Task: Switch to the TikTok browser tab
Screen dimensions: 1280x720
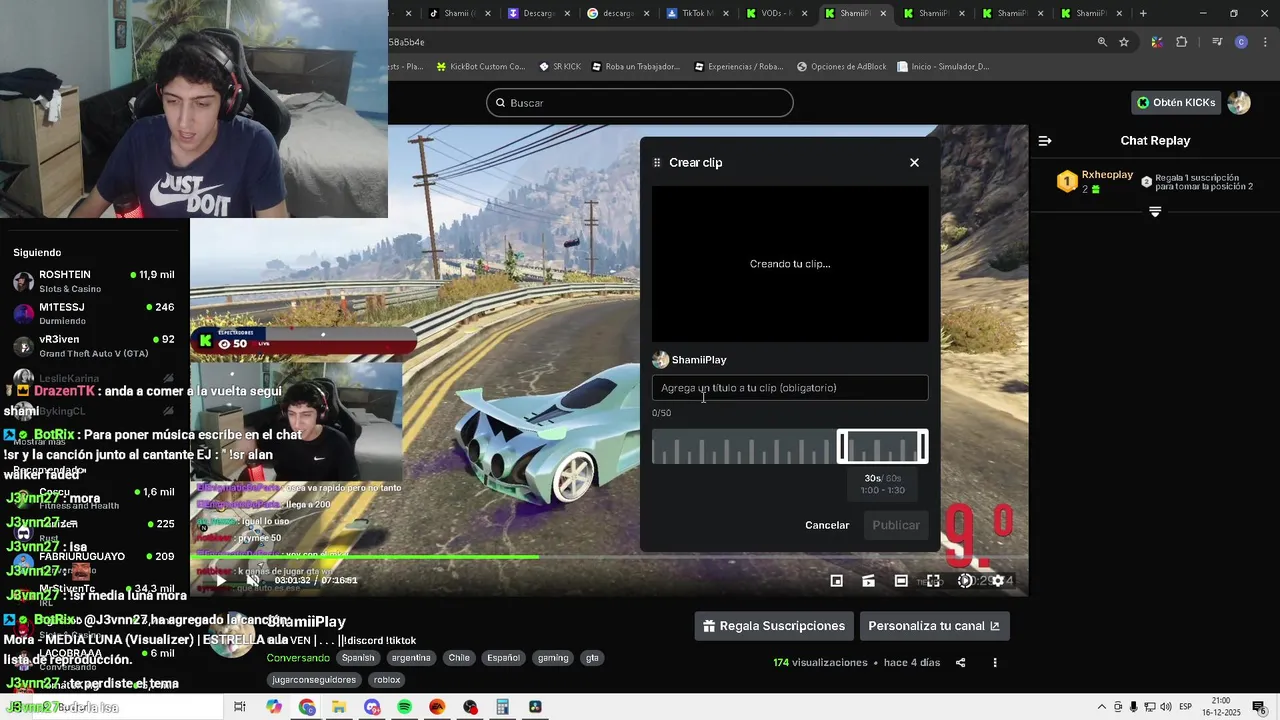Action: (697, 13)
